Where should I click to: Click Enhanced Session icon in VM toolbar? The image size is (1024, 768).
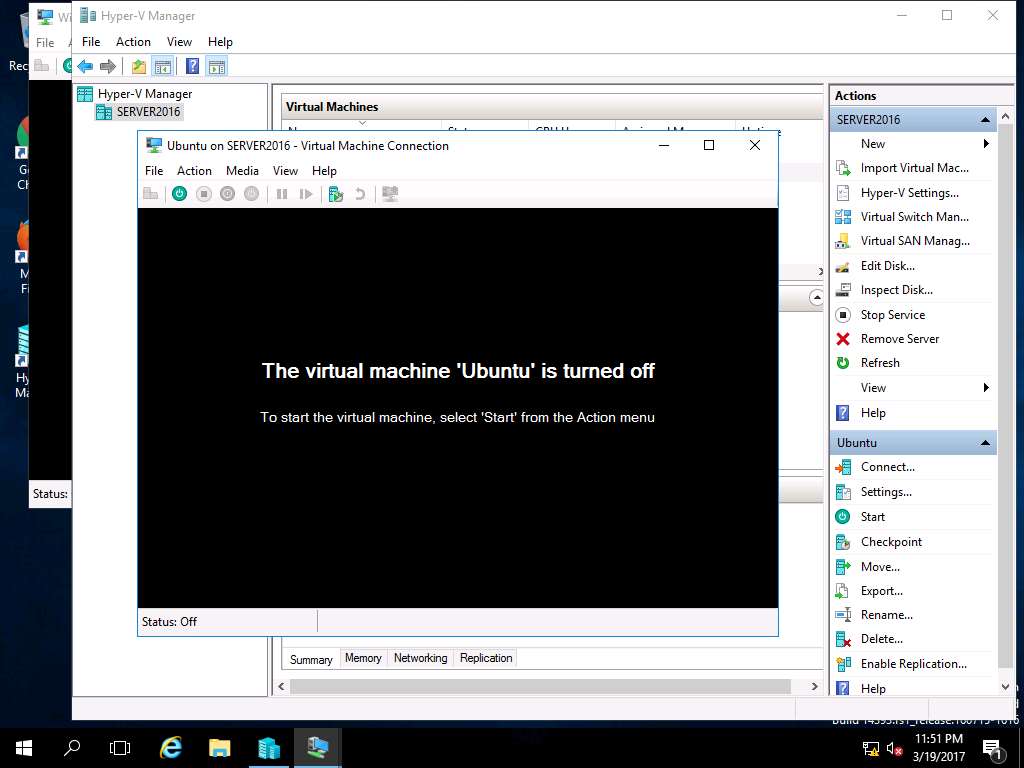tap(391, 194)
